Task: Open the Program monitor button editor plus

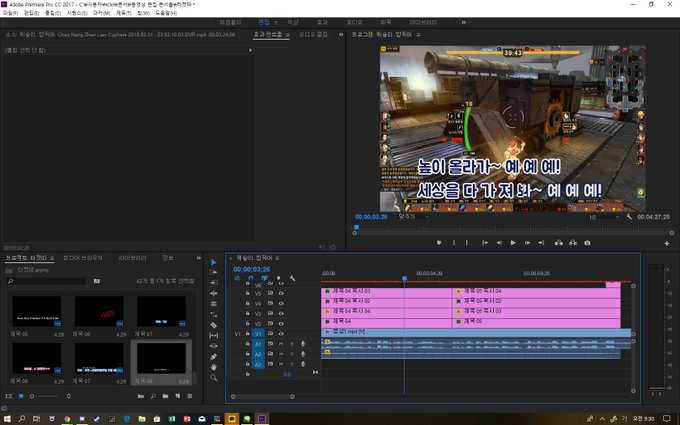Action: point(667,244)
